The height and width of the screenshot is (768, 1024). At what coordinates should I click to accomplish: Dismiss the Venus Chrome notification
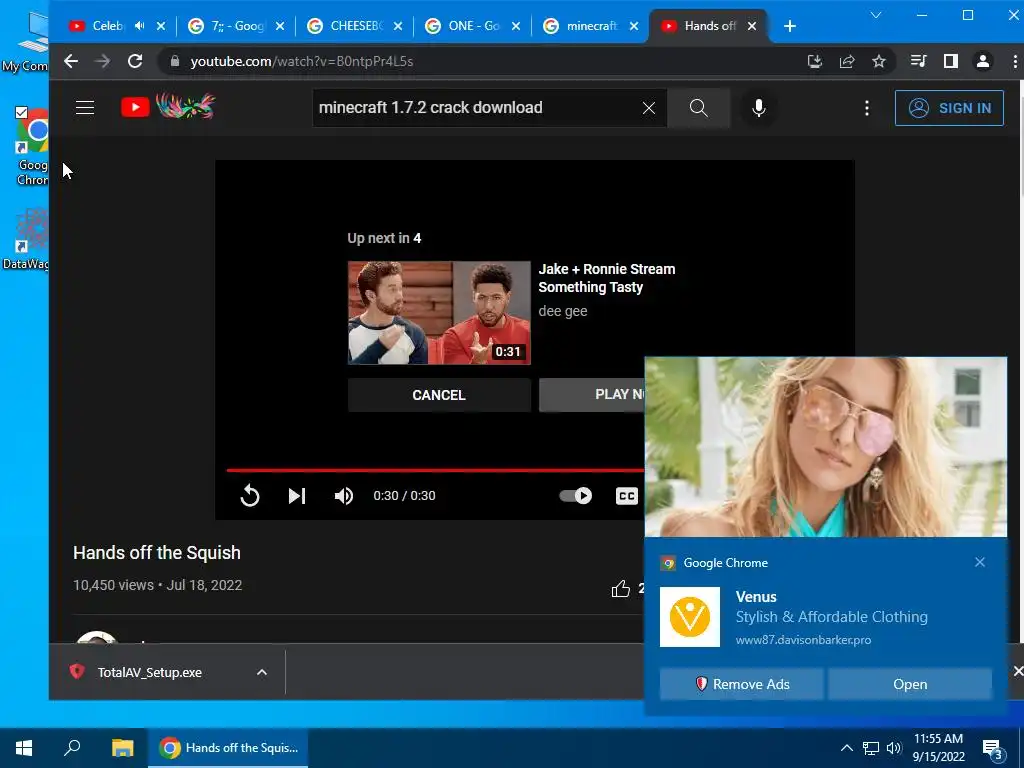[980, 562]
